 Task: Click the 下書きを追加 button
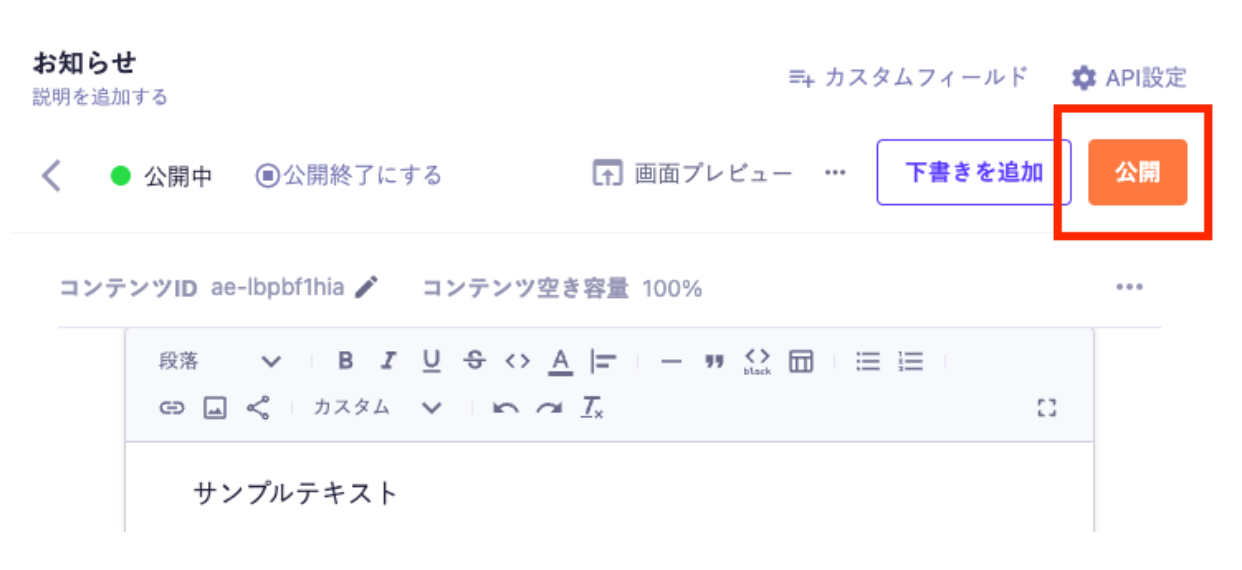coord(974,173)
